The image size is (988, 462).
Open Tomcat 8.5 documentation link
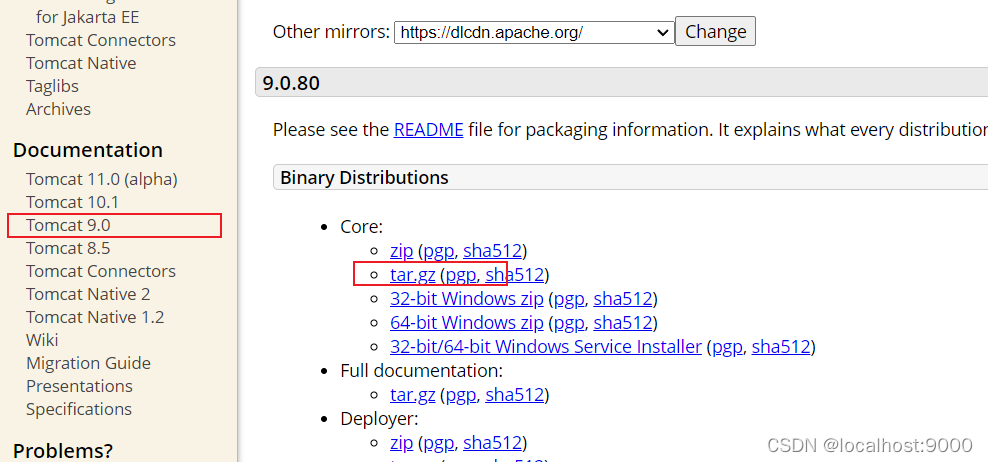pos(68,248)
